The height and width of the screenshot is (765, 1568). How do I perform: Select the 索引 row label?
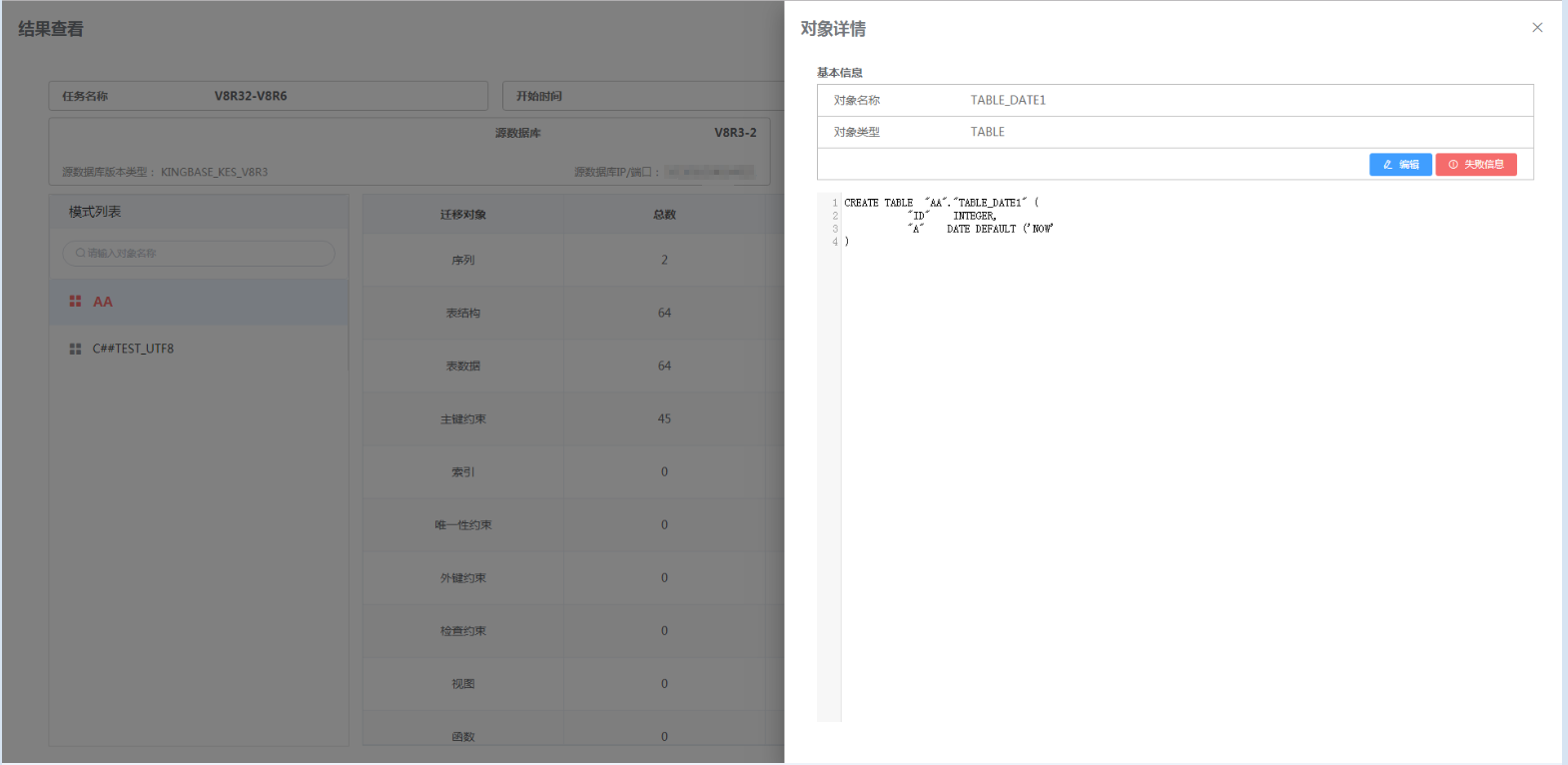click(x=463, y=472)
